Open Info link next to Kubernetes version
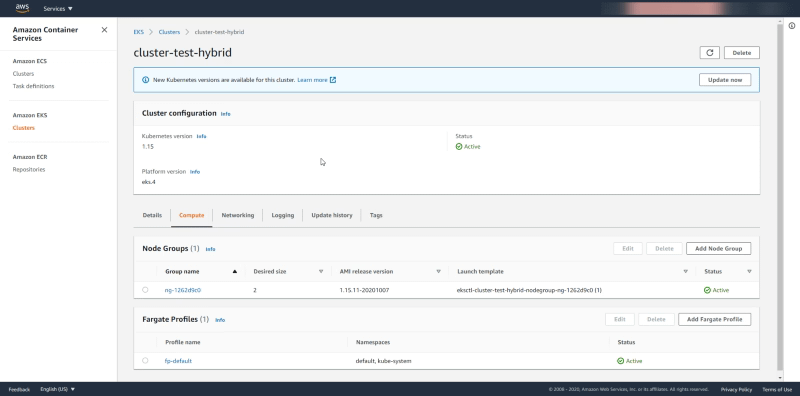The width and height of the screenshot is (800, 396). (201, 136)
